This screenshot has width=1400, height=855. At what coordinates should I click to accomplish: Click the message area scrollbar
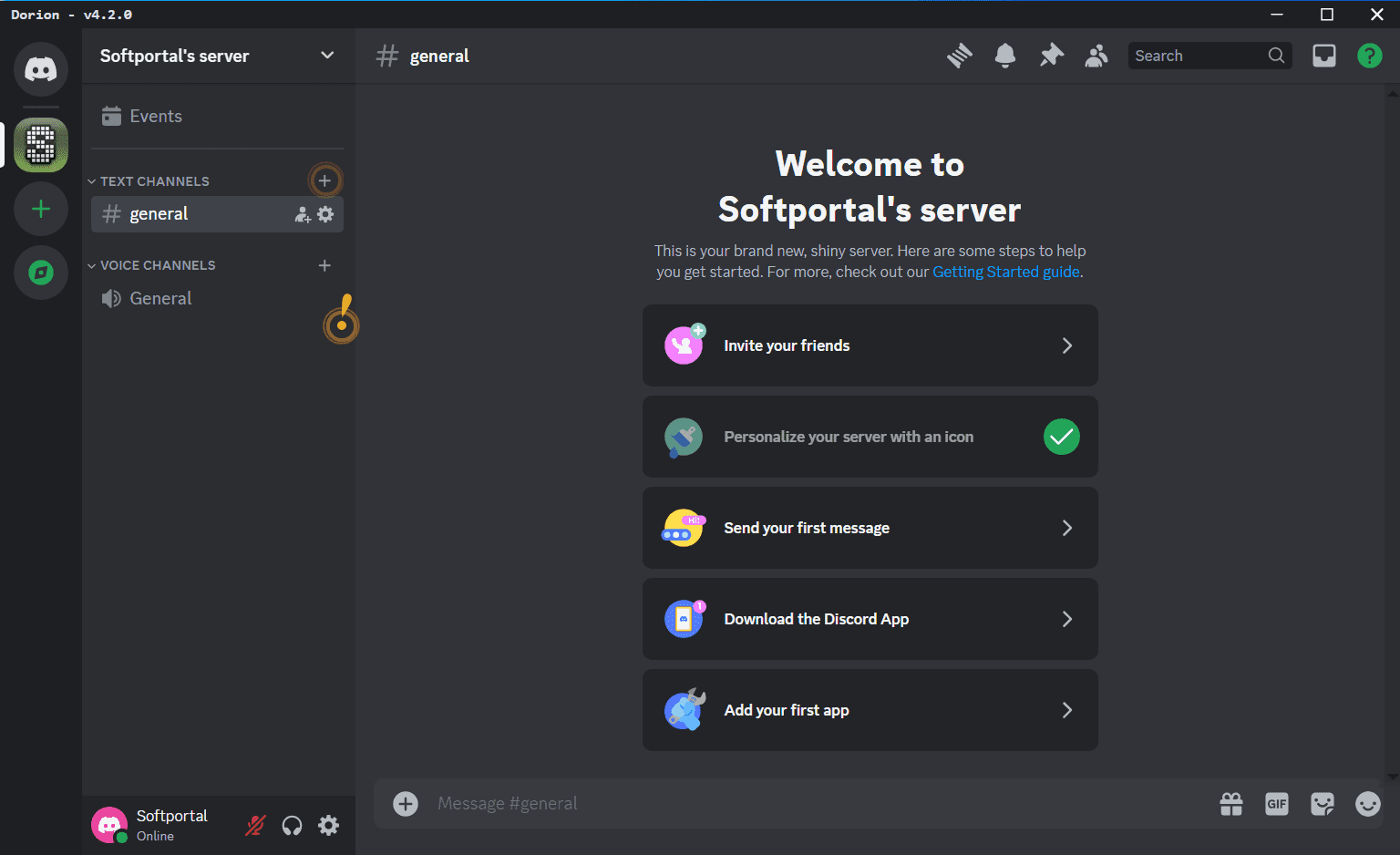[1392, 434]
